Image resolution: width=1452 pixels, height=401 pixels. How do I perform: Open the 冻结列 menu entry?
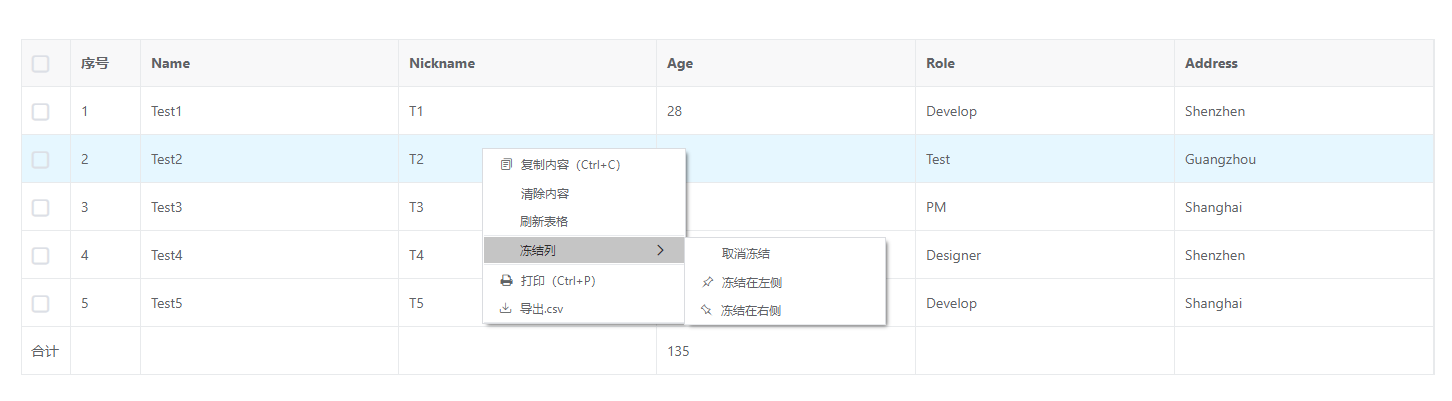[x=540, y=250]
